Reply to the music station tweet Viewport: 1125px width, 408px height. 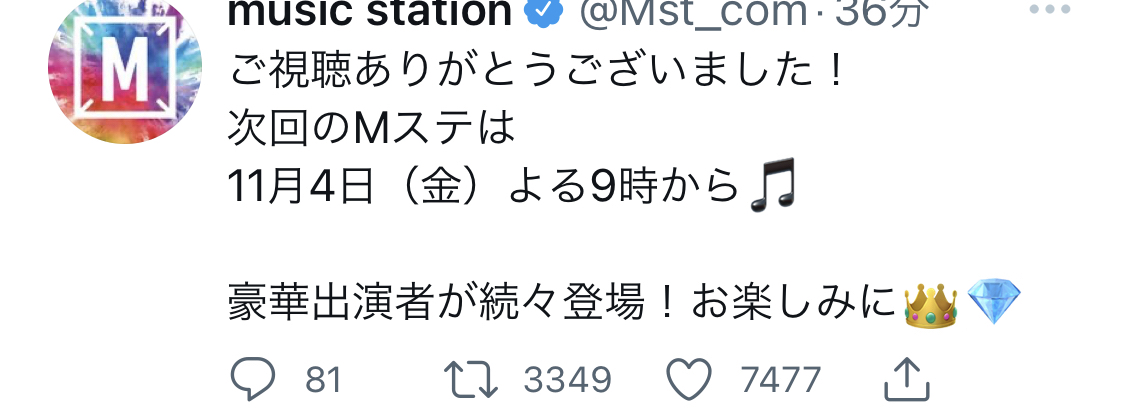(x=253, y=379)
